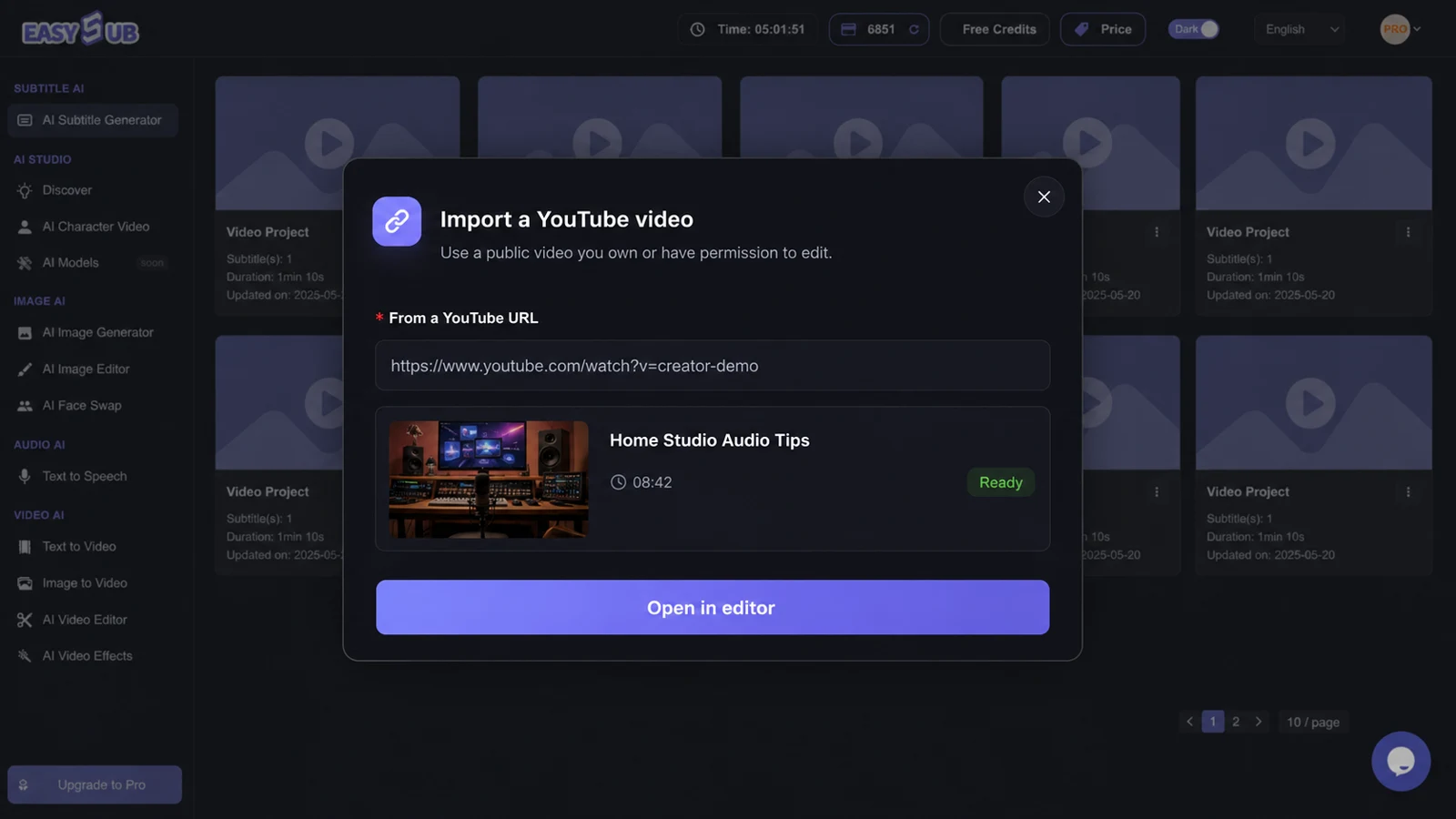1456x819 pixels.
Task: Click the AI Video Effects icon
Action: (x=25, y=656)
